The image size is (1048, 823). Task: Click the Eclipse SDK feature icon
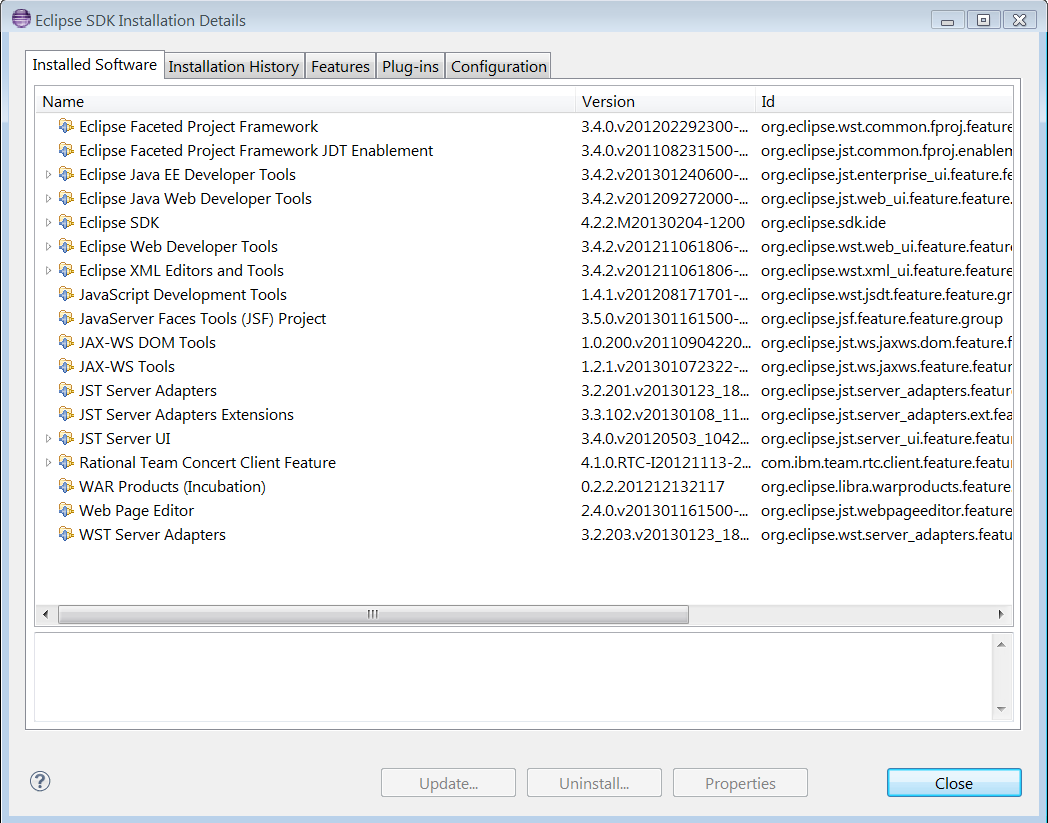click(66, 222)
